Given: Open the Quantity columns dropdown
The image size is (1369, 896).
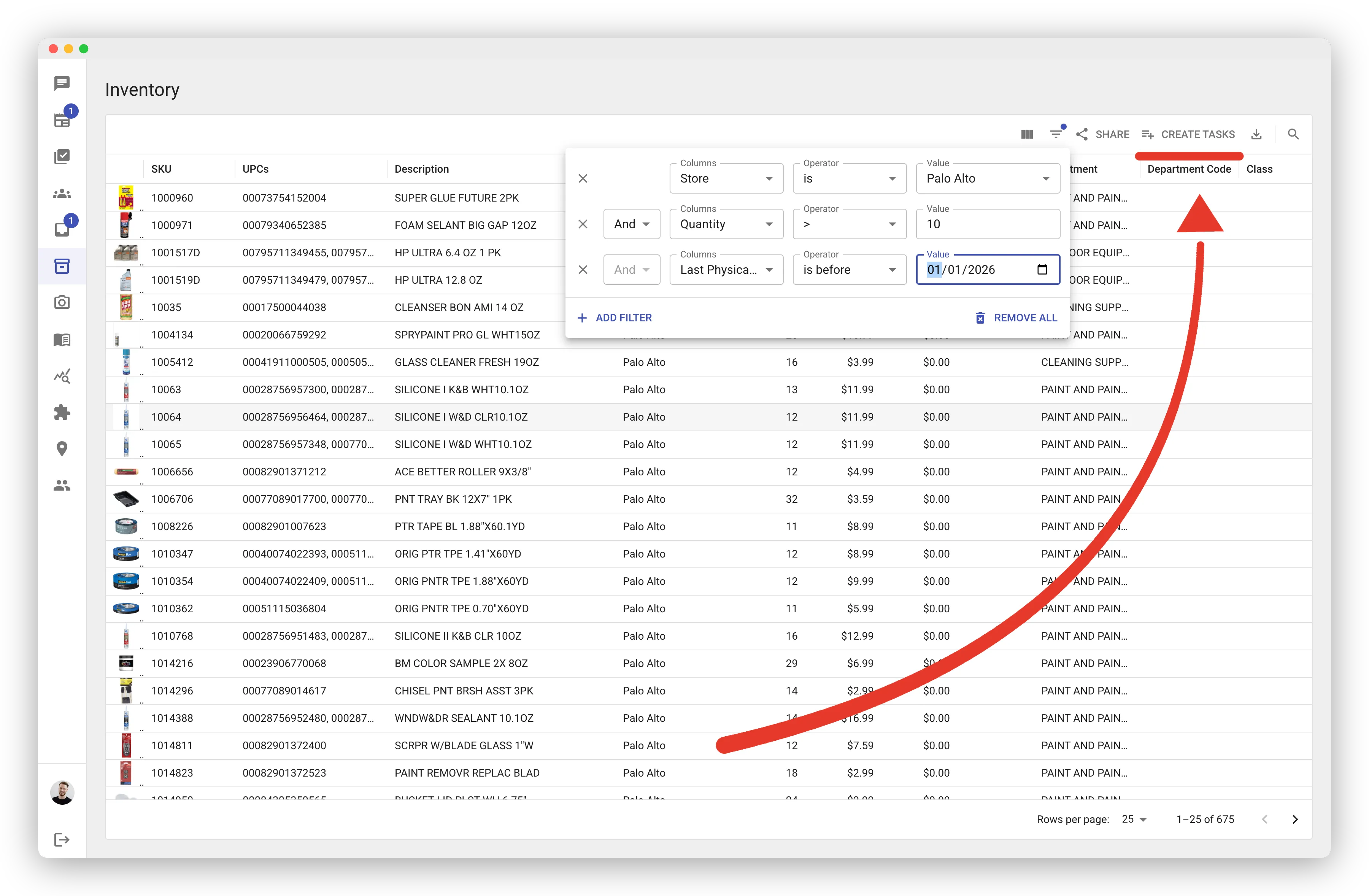Looking at the screenshot, I should click(x=726, y=224).
